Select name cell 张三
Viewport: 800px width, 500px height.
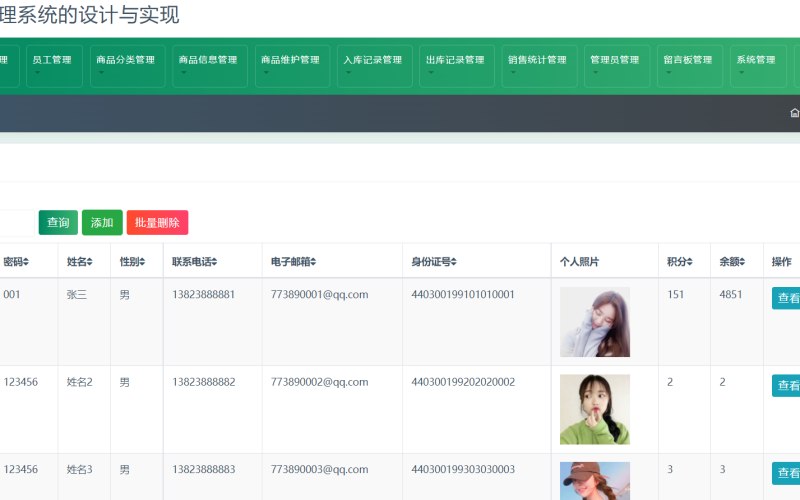pyautogui.click(x=77, y=294)
